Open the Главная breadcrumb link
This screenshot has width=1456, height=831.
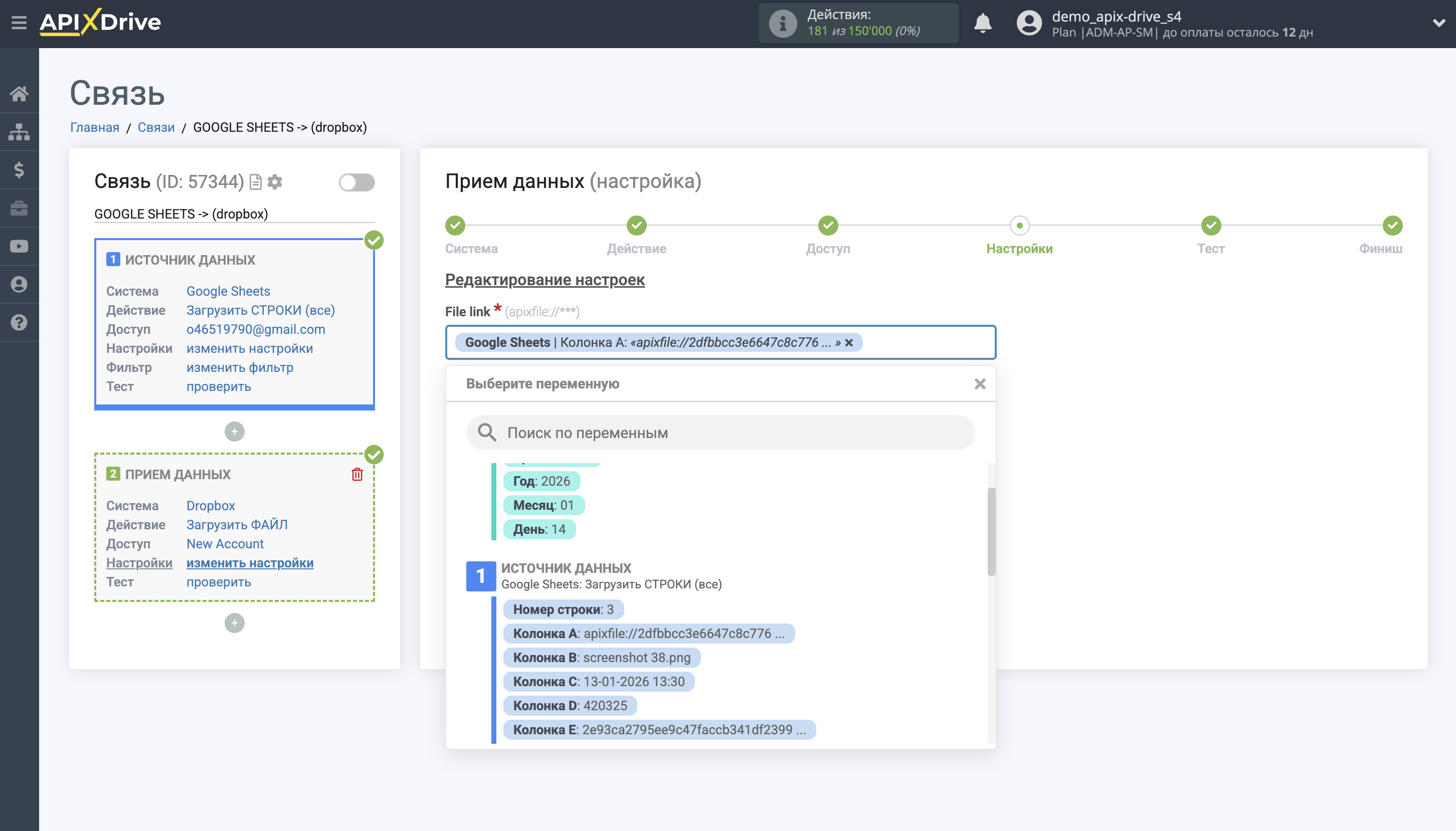tap(95, 127)
